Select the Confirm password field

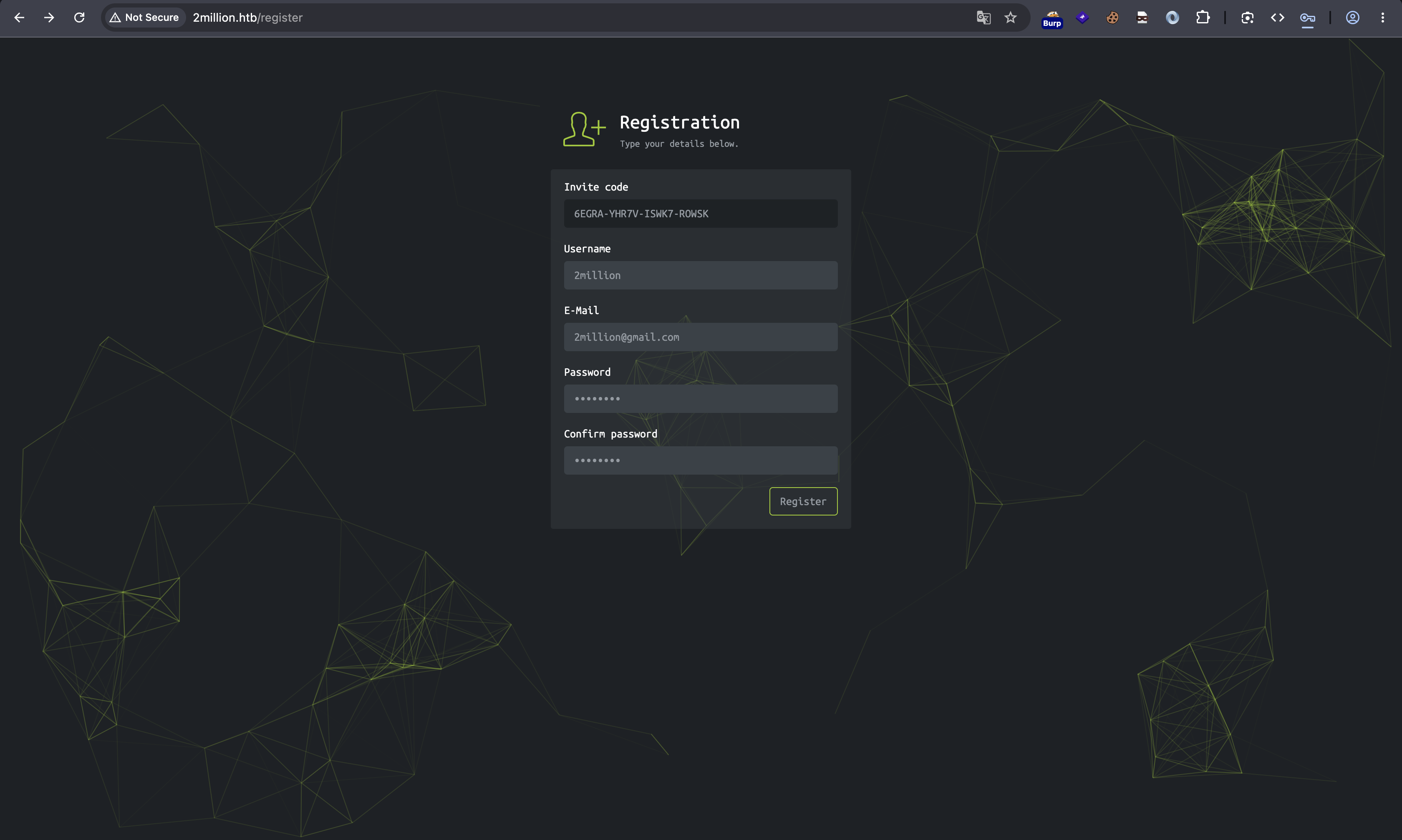tap(701, 460)
